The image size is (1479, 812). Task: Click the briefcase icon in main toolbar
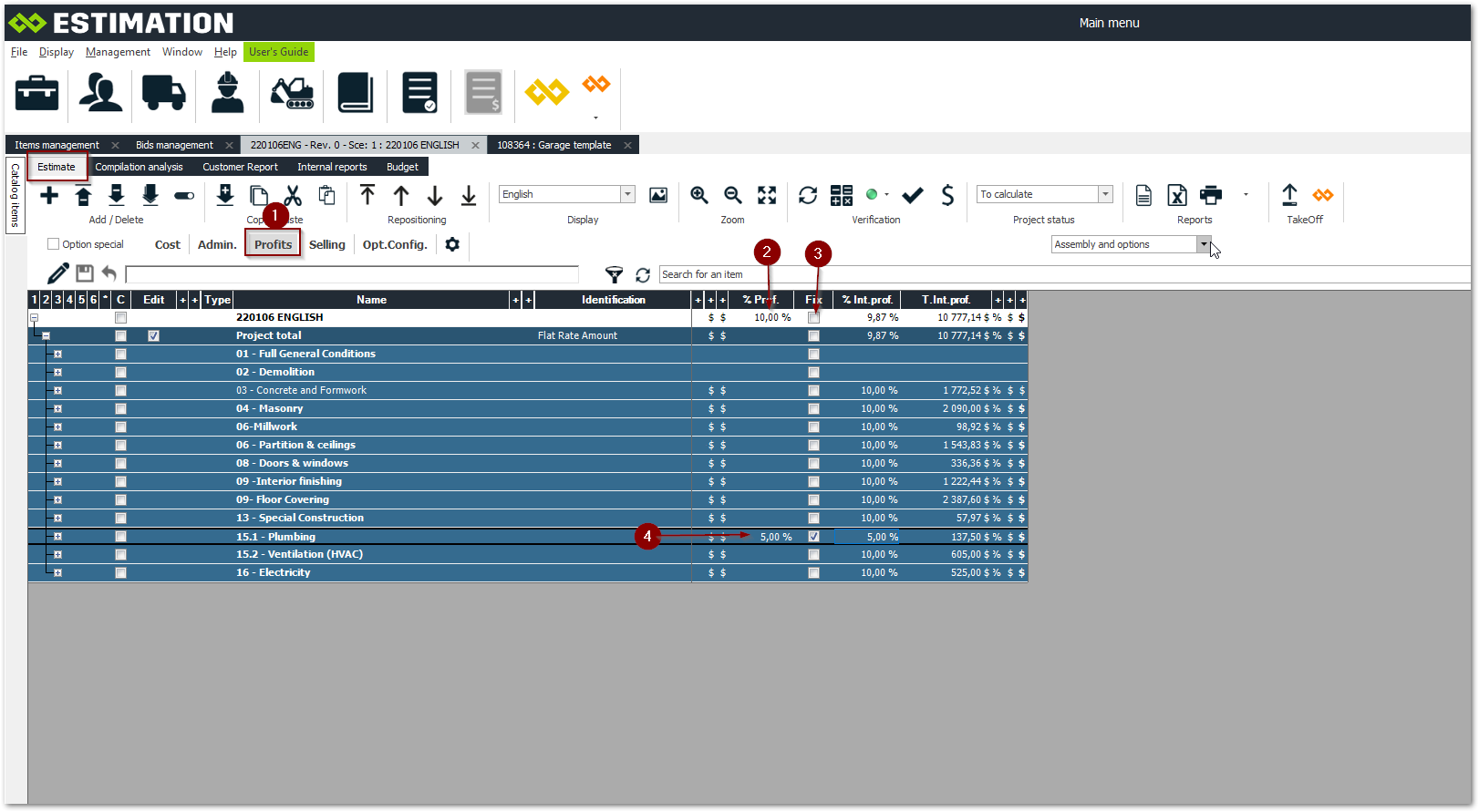tap(37, 93)
